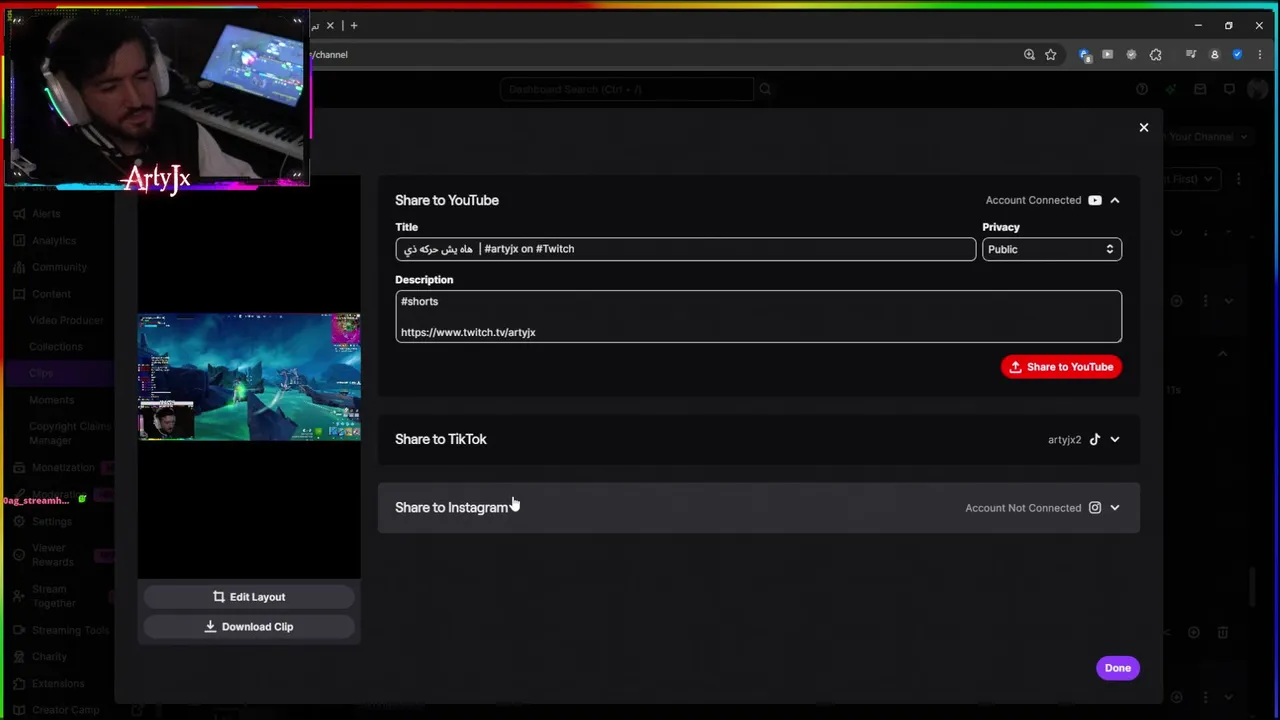
Task: Click the kebab menu next to sort dropdown
Action: (x=1239, y=179)
